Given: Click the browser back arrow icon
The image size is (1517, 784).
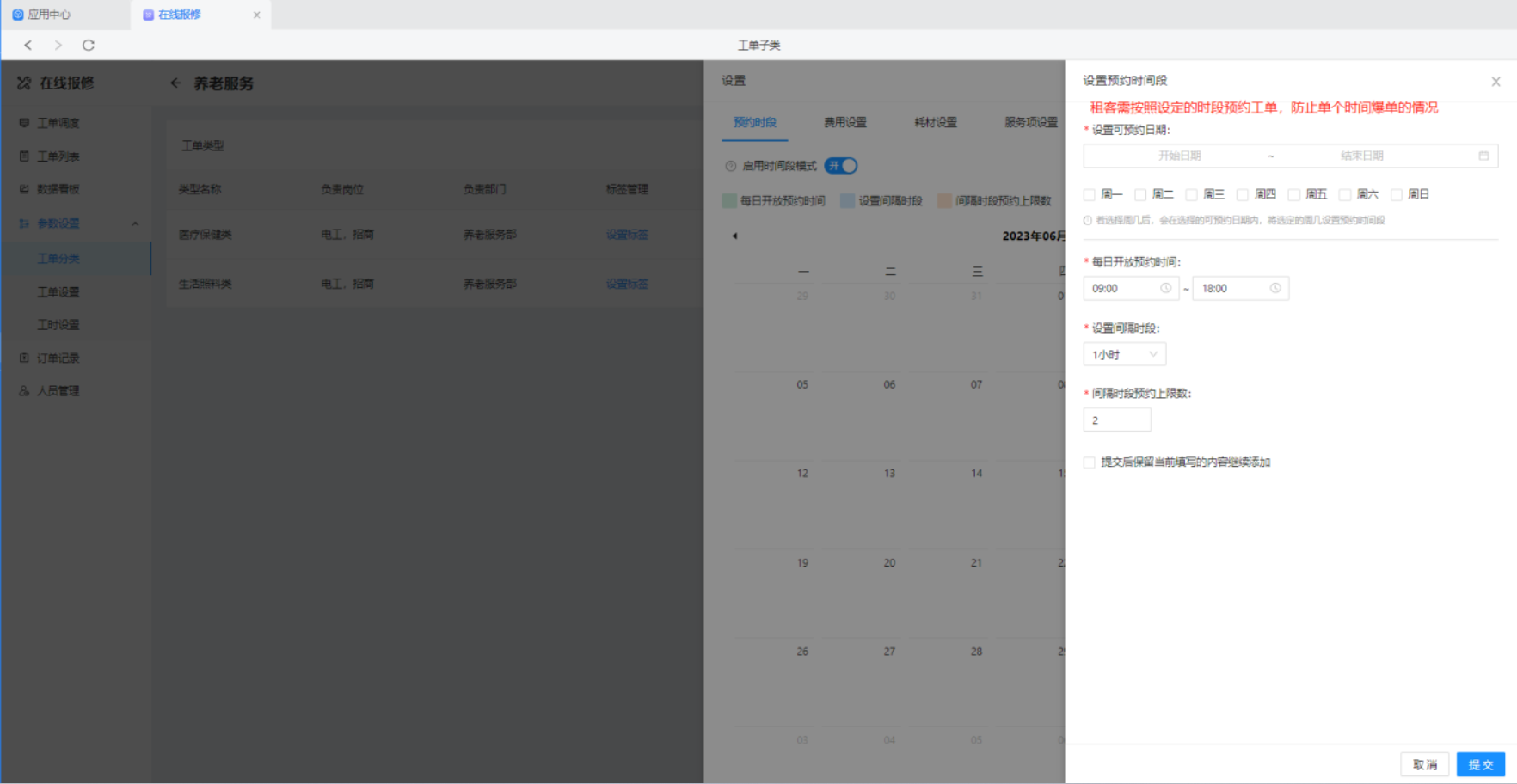Looking at the screenshot, I should (28, 45).
